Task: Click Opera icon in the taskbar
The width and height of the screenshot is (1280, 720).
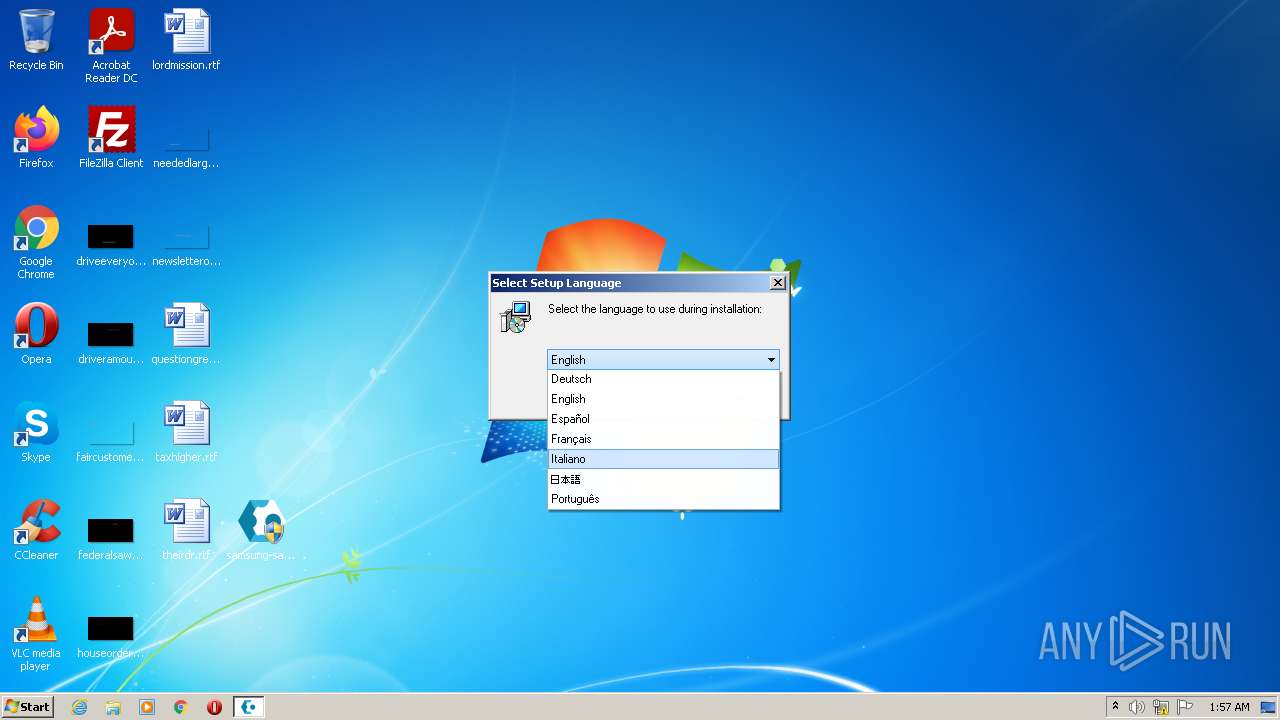Action: [214, 707]
